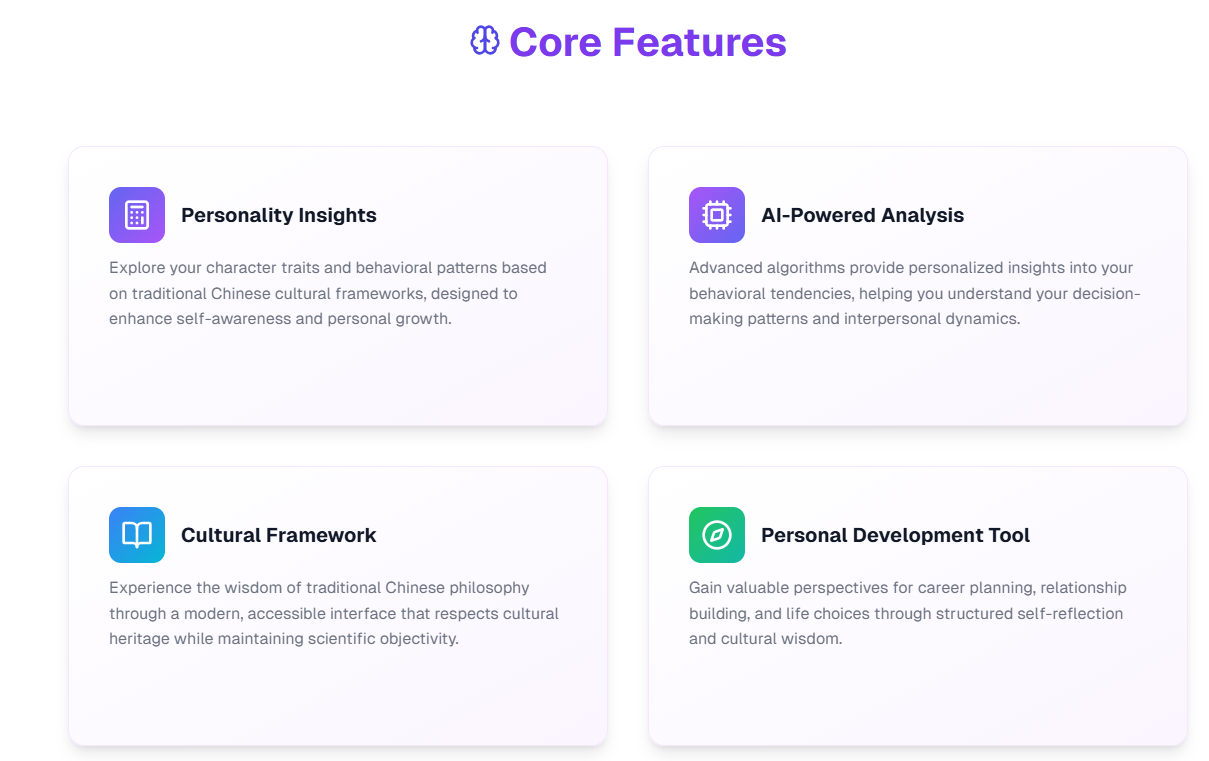This screenshot has width=1209, height=761.
Task: Select the Personal Development Tool title
Action: point(895,535)
